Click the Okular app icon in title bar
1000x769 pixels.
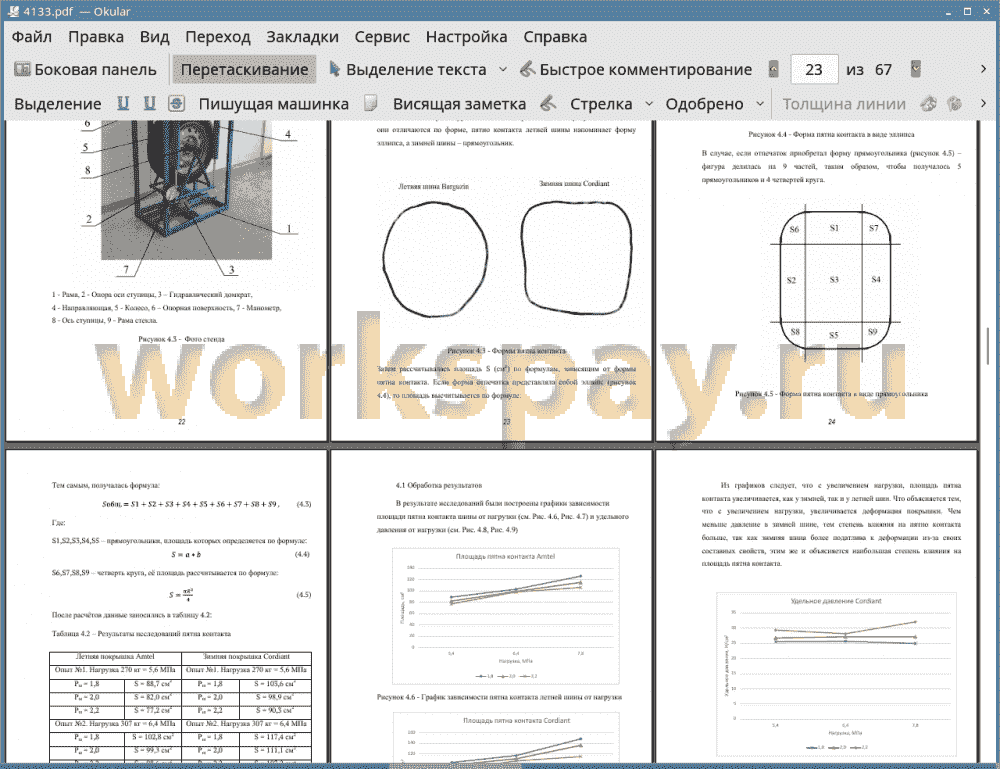point(13,11)
